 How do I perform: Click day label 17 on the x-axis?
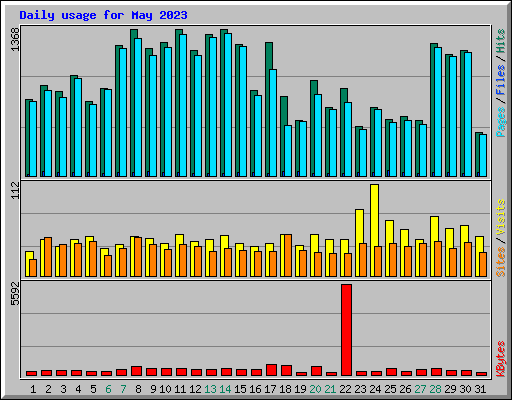[x=270, y=389]
